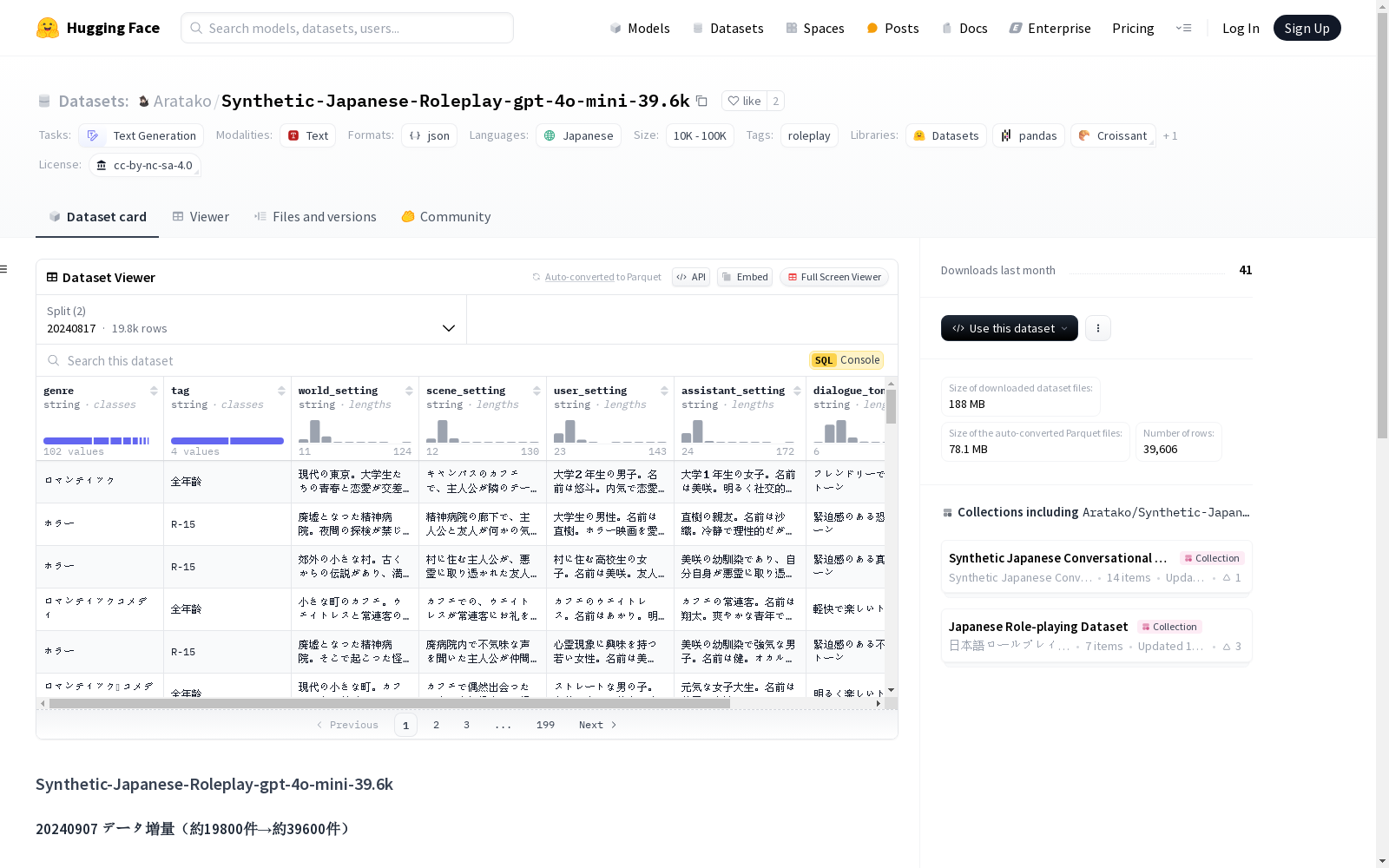Image resolution: width=1389 pixels, height=868 pixels.
Task: Click the like count 2
Action: (776, 101)
